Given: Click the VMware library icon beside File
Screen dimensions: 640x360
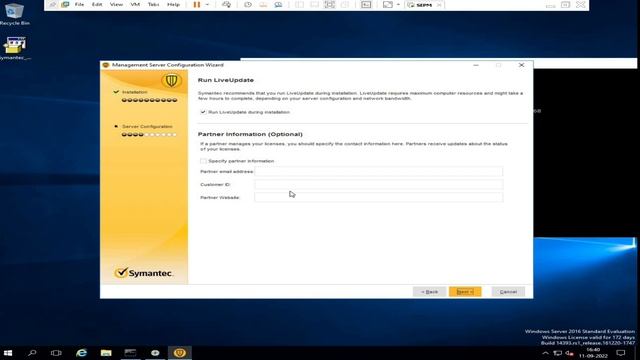Looking at the screenshot, I should pos(65,4).
